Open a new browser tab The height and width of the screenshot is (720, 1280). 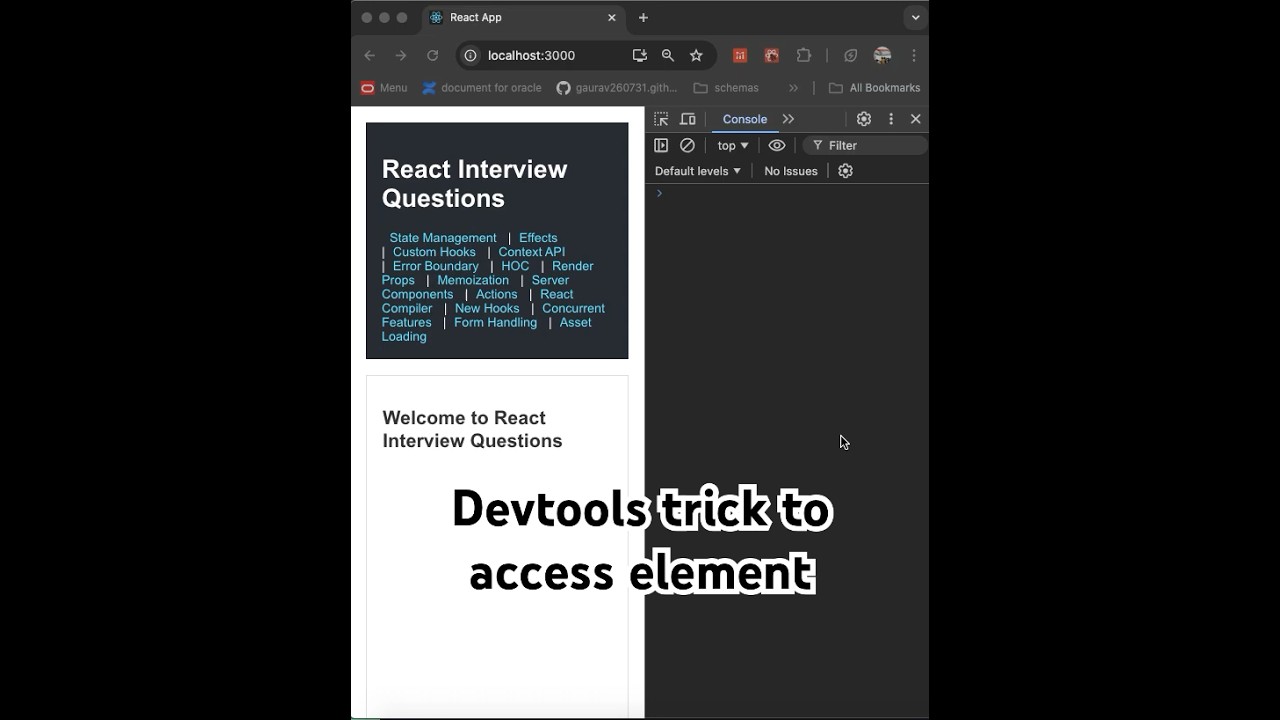pyautogui.click(x=643, y=18)
